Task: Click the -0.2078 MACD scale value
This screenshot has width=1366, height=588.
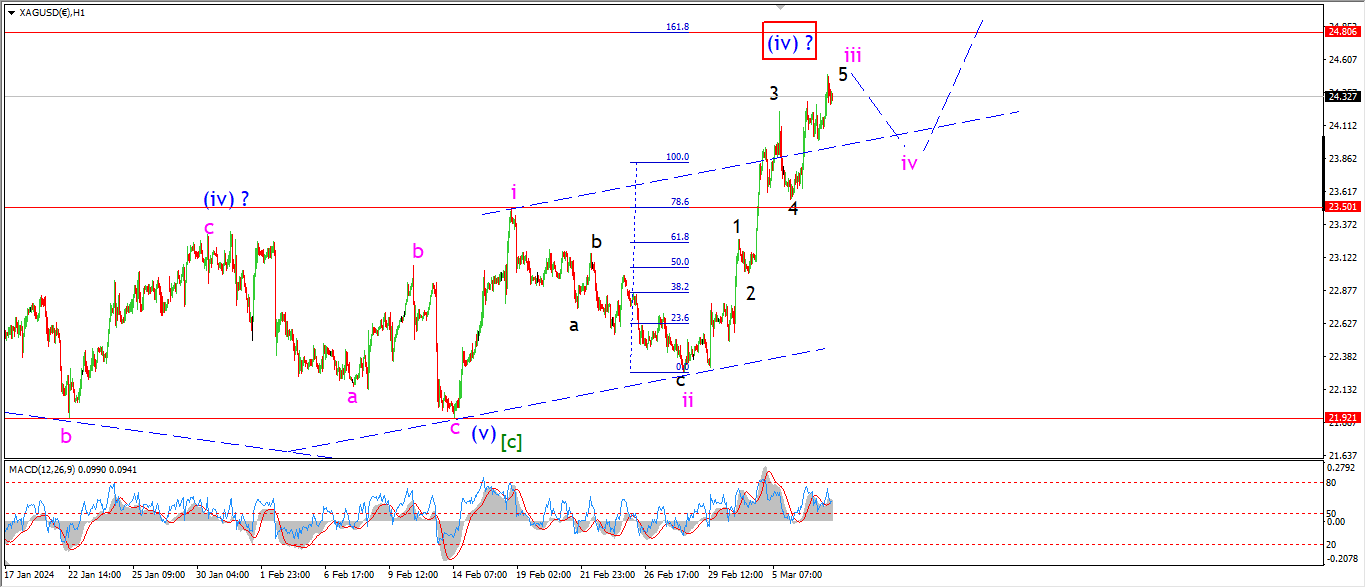Action: 1340,561
